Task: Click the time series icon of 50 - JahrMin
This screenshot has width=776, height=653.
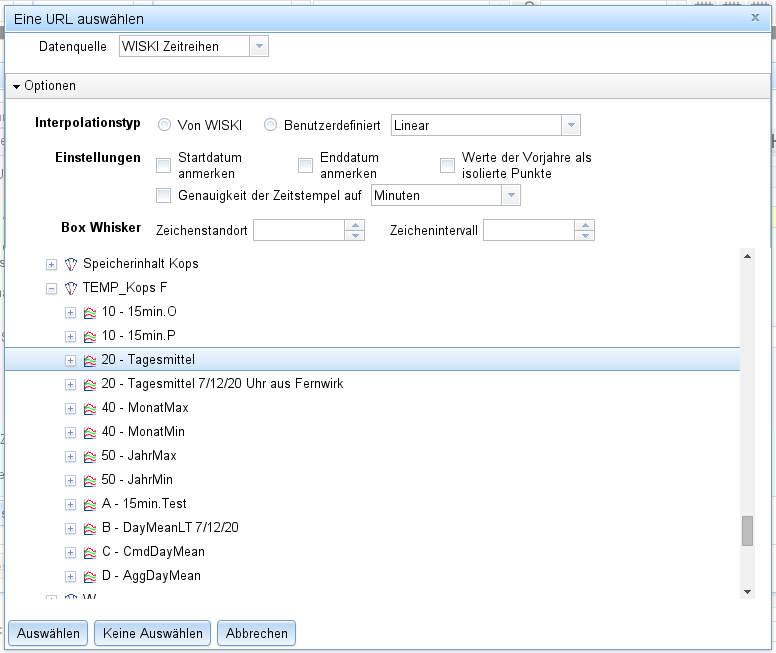Action: click(x=90, y=481)
